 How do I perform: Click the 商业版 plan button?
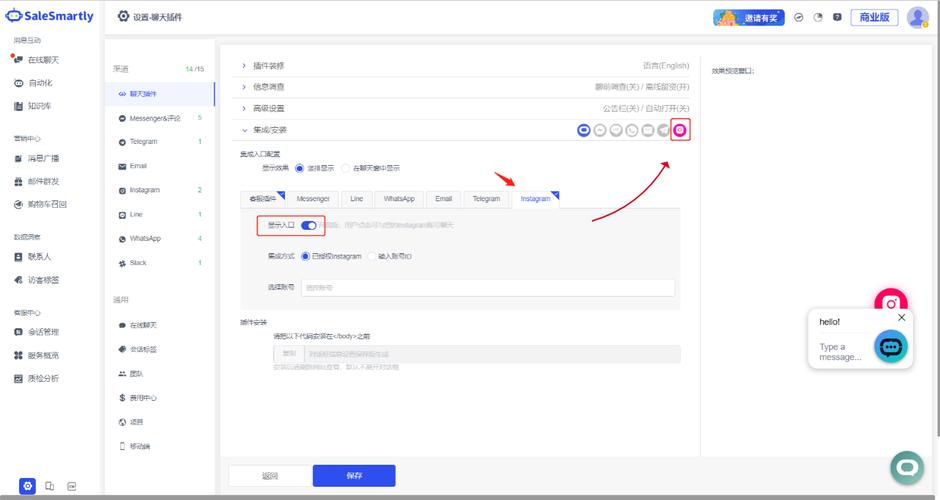[x=874, y=17]
